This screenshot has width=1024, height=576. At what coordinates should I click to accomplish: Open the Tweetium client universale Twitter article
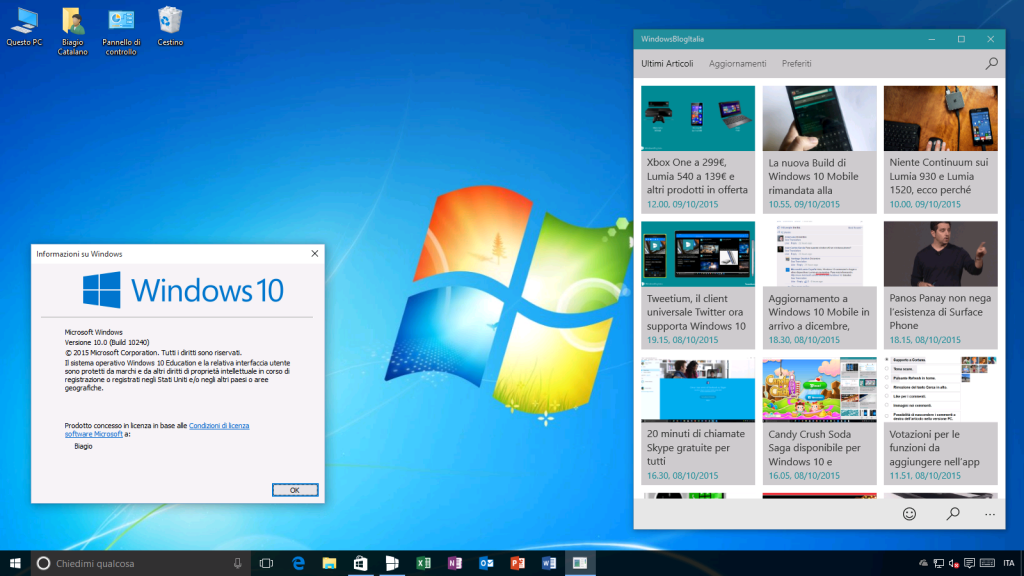697,285
